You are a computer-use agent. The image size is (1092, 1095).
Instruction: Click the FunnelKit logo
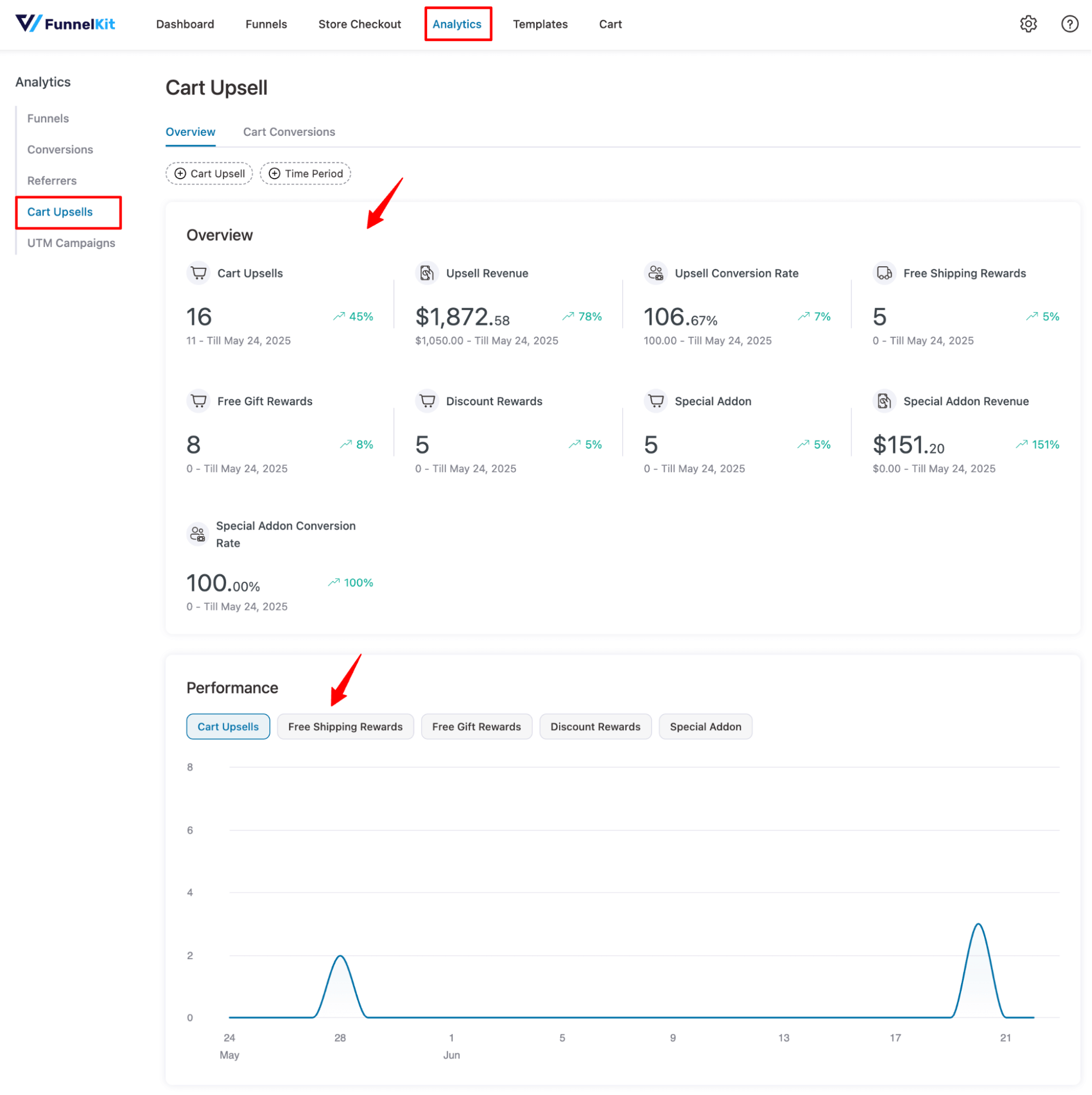click(65, 24)
